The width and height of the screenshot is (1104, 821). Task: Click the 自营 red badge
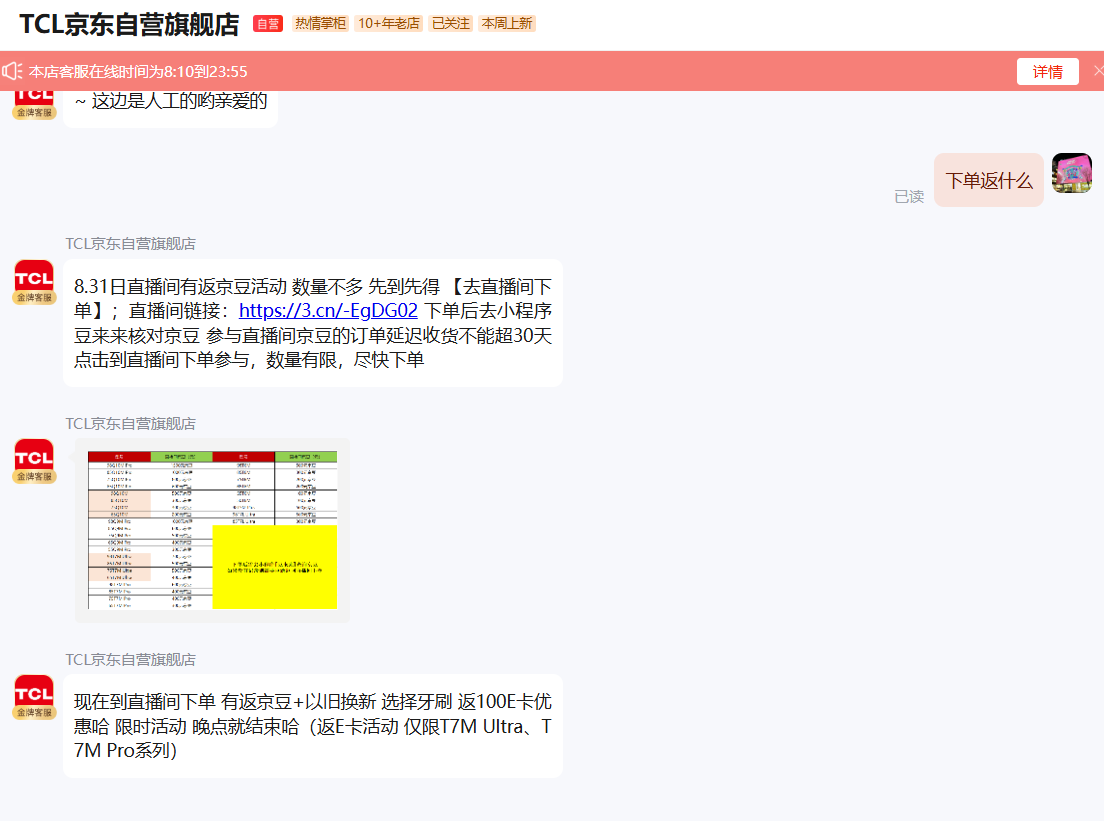click(x=268, y=24)
